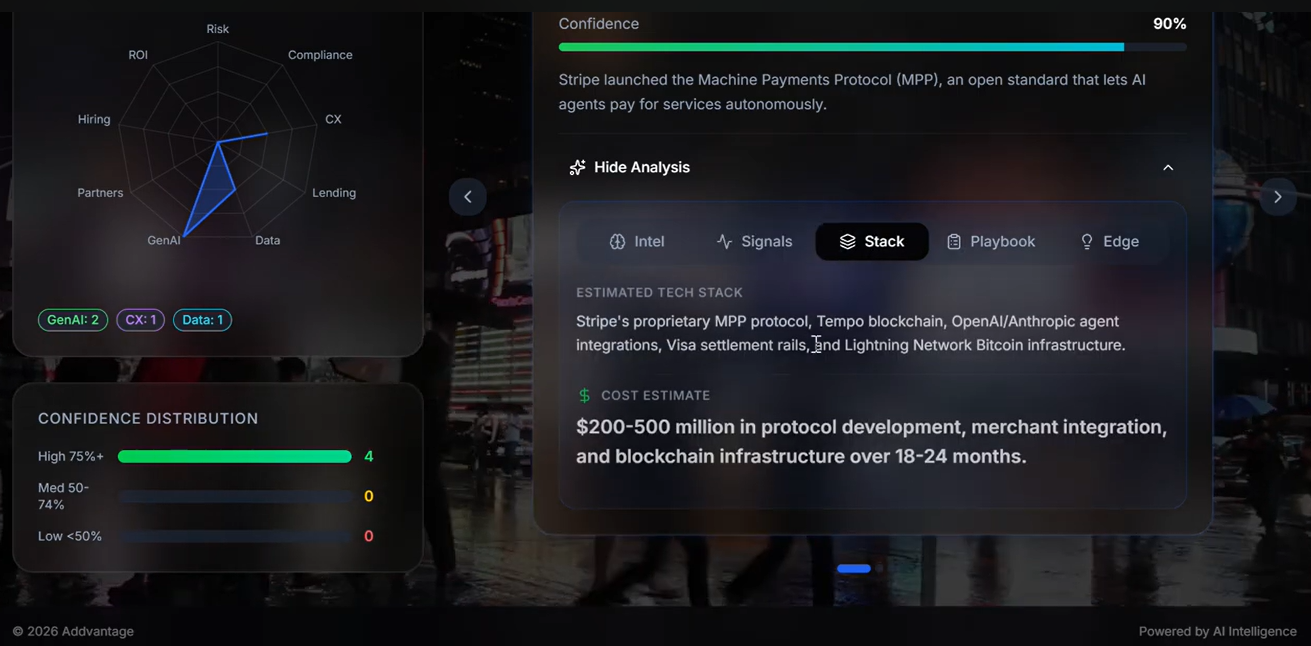Click the $200-500 million cost estimate text

(x=871, y=441)
